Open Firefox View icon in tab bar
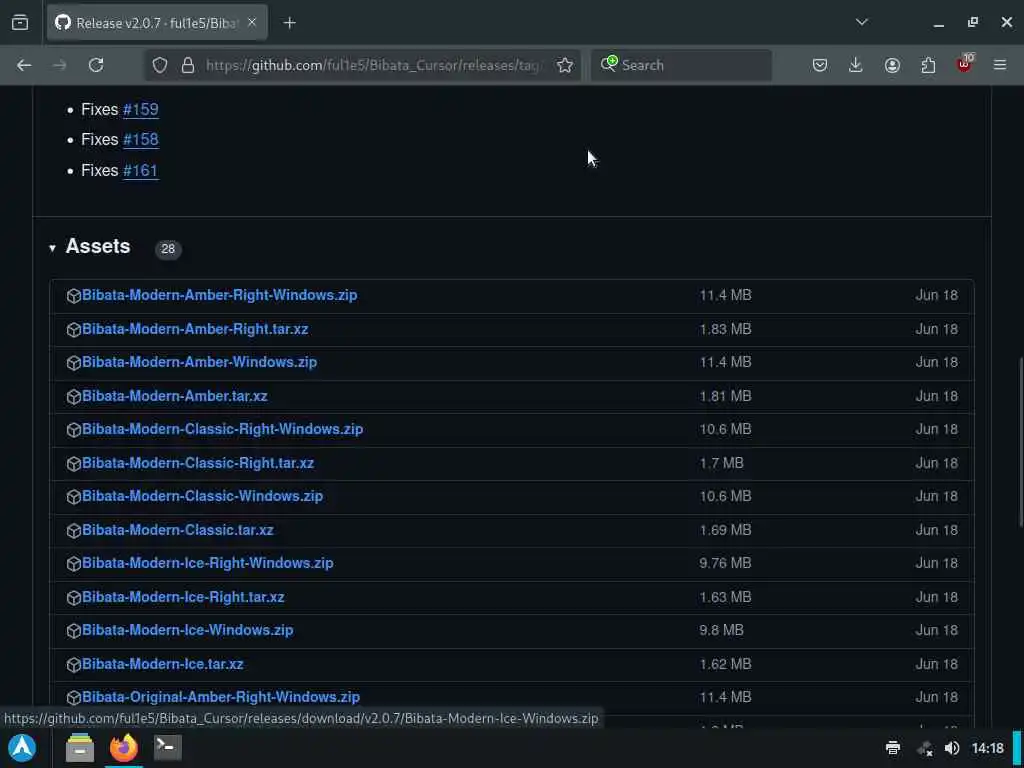1024x768 pixels. 20,22
